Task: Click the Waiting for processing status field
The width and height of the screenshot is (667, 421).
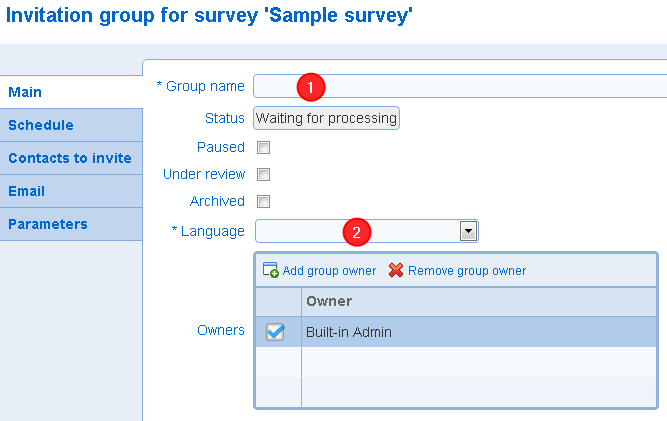Action: coord(326,118)
